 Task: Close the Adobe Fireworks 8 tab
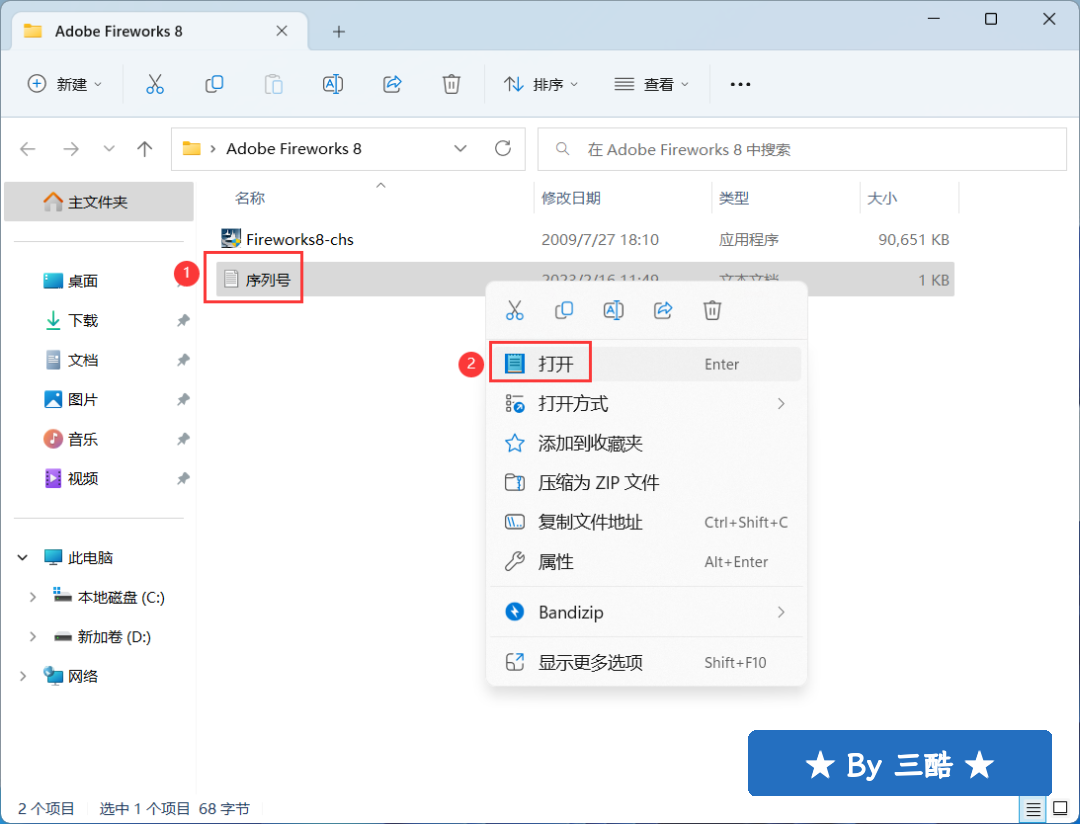[282, 31]
